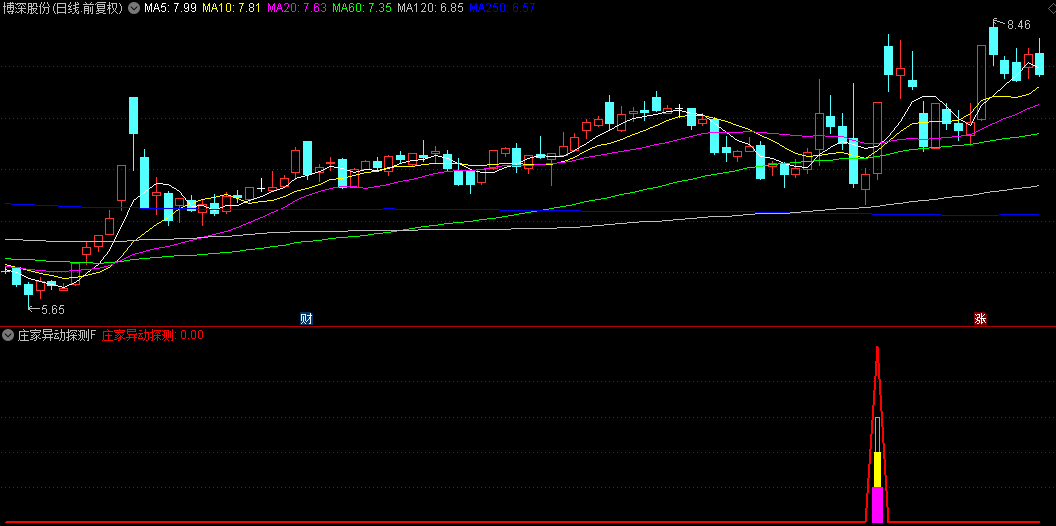Click the magenta bar in indicator spike

pyautogui.click(x=877, y=504)
